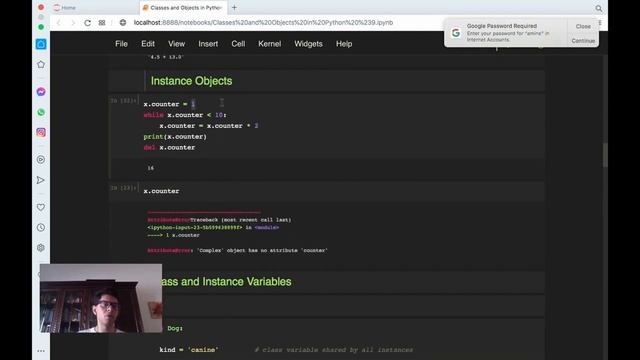Click the 'print(x.counter)' line
The height and width of the screenshot is (360, 640).
pyautogui.click(x=175, y=137)
